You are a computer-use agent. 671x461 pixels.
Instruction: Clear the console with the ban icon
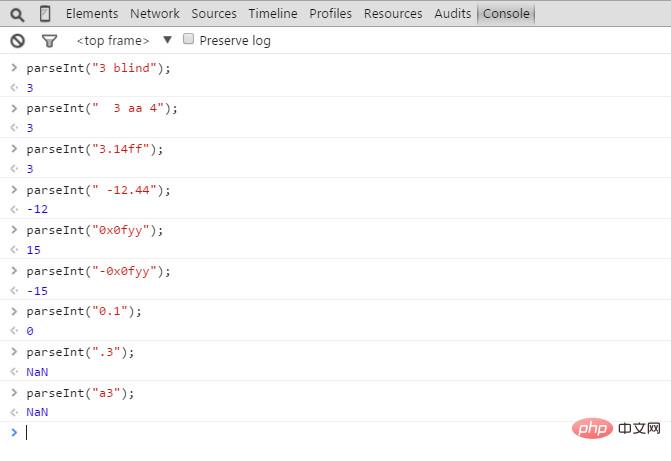[18, 41]
